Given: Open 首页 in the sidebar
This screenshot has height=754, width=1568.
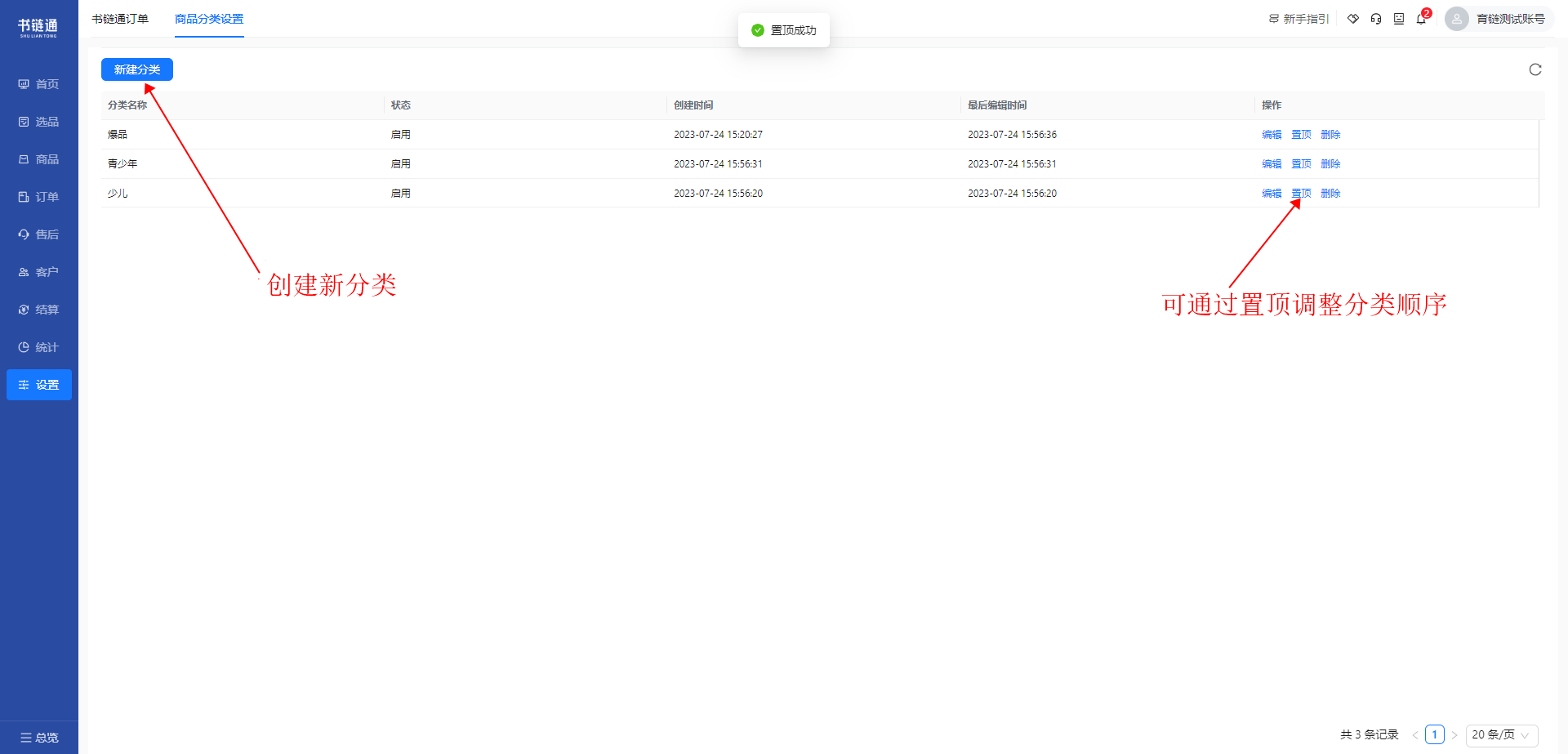Looking at the screenshot, I should (x=38, y=84).
